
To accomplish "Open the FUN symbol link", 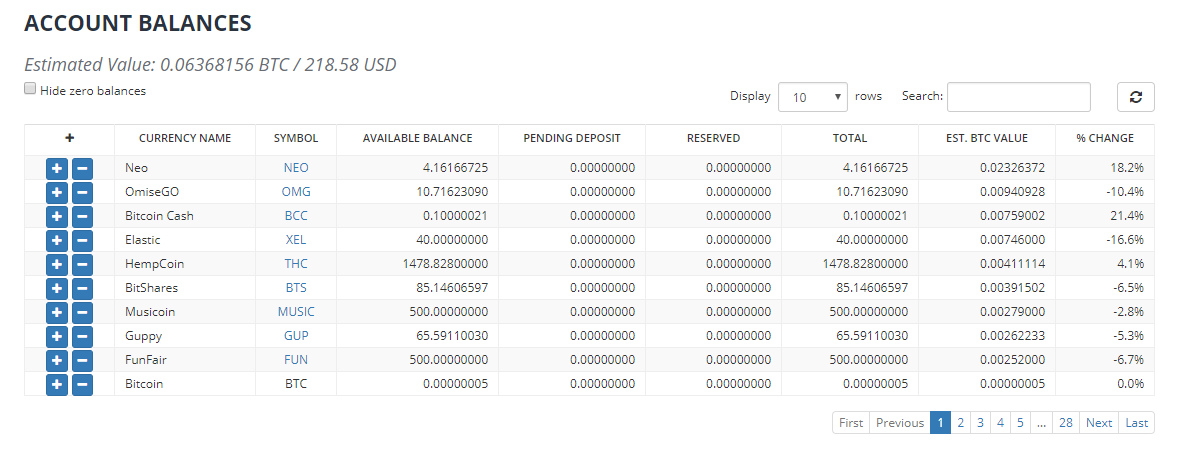I will (296, 360).
